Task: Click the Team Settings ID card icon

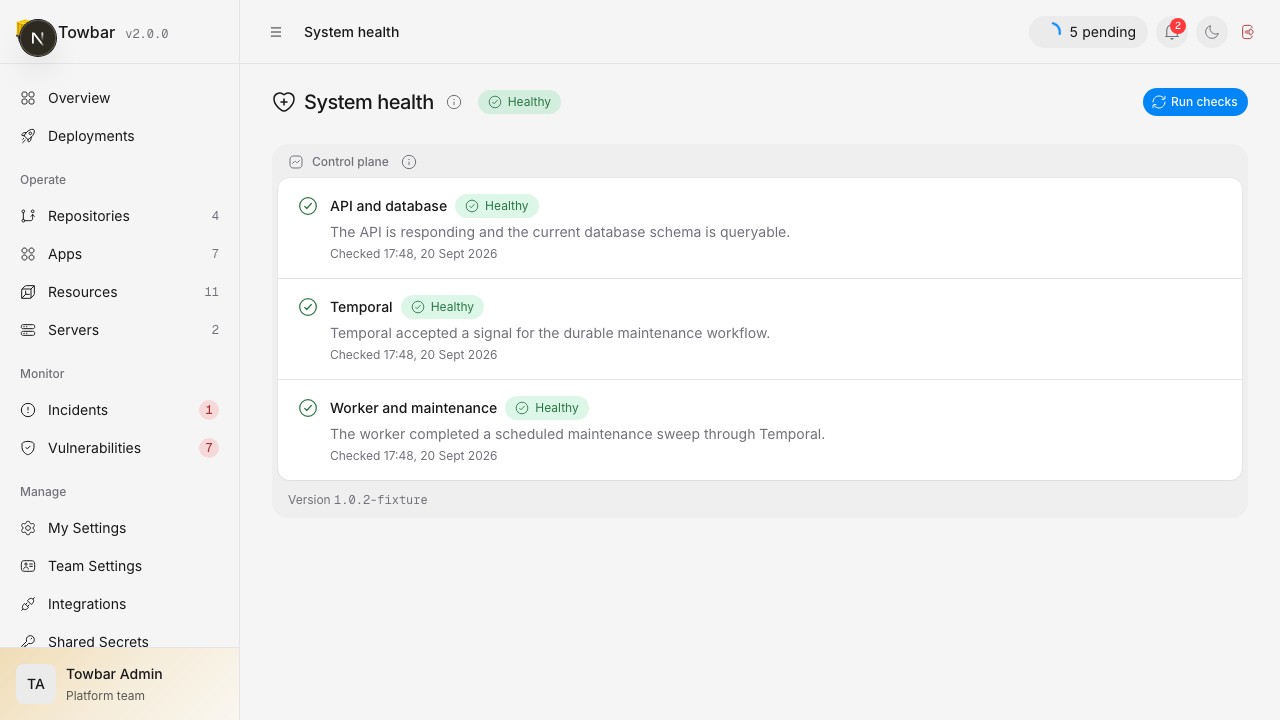Action: (x=28, y=566)
